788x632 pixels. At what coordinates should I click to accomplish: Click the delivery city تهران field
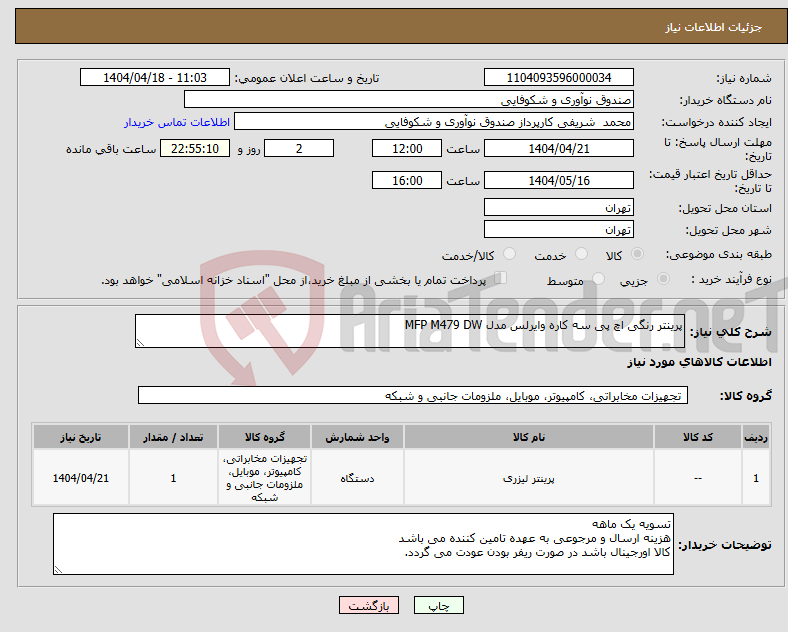pos(559,229)
